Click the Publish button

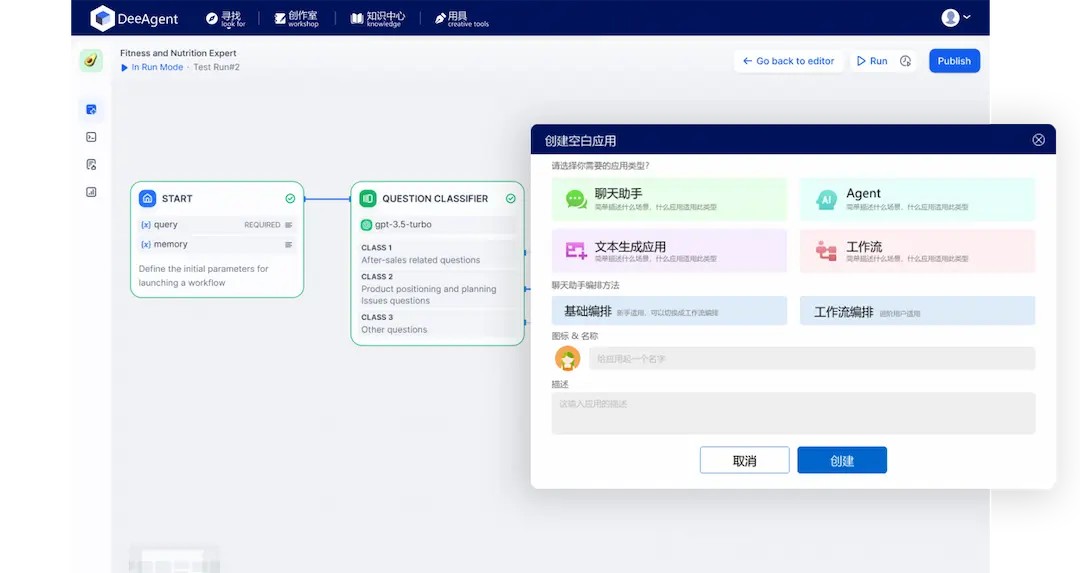[954, 61]
